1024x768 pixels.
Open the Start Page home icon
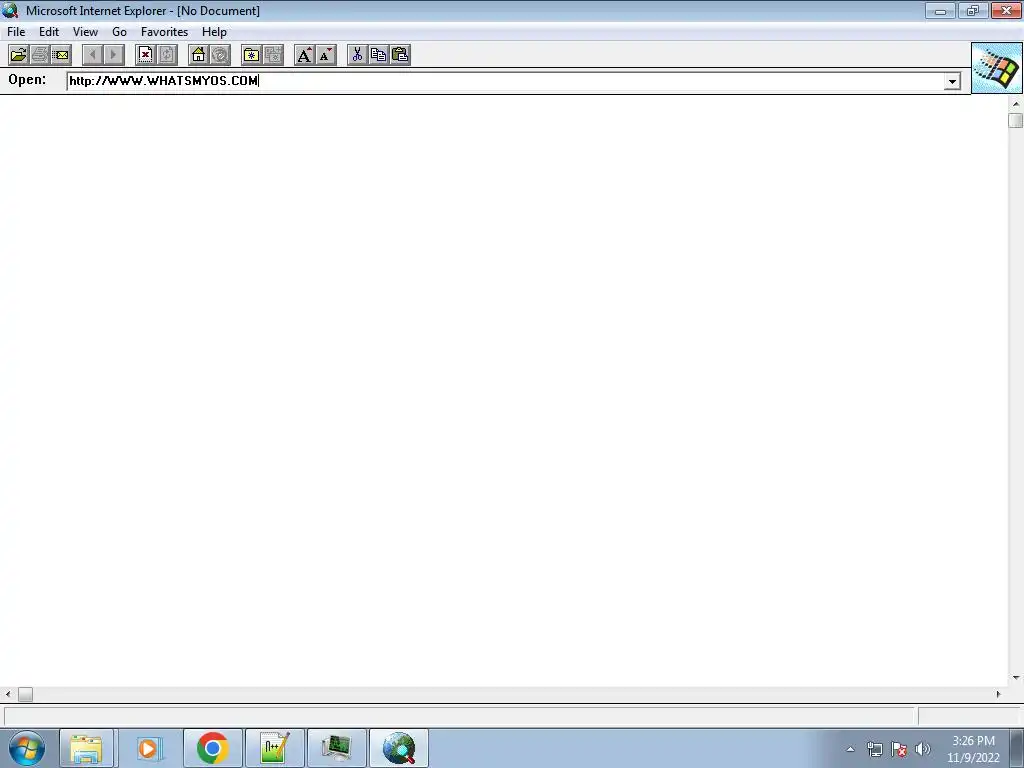[x=199, y=55]
